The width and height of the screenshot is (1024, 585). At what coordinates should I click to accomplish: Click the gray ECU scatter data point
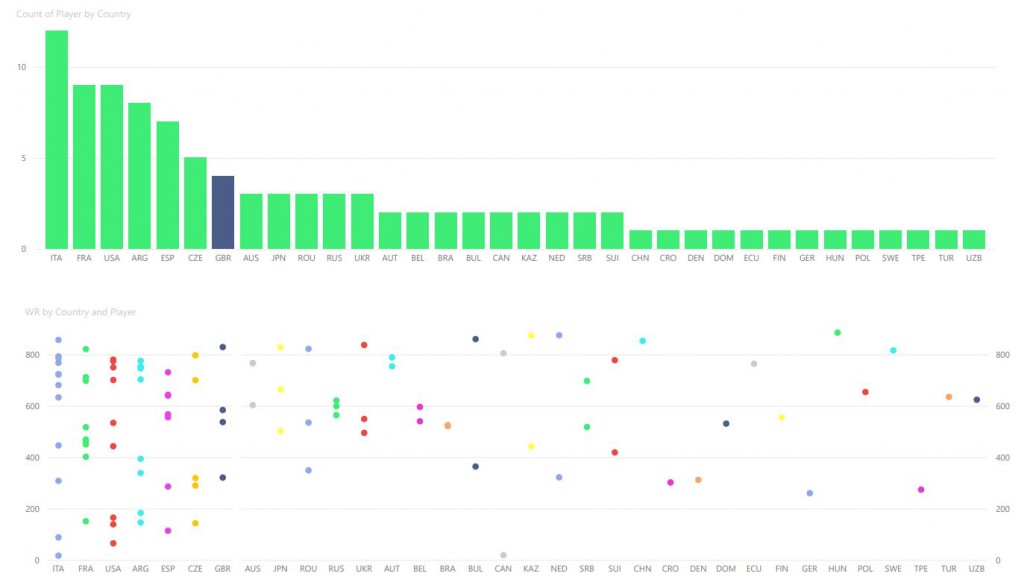click(754, 364)
